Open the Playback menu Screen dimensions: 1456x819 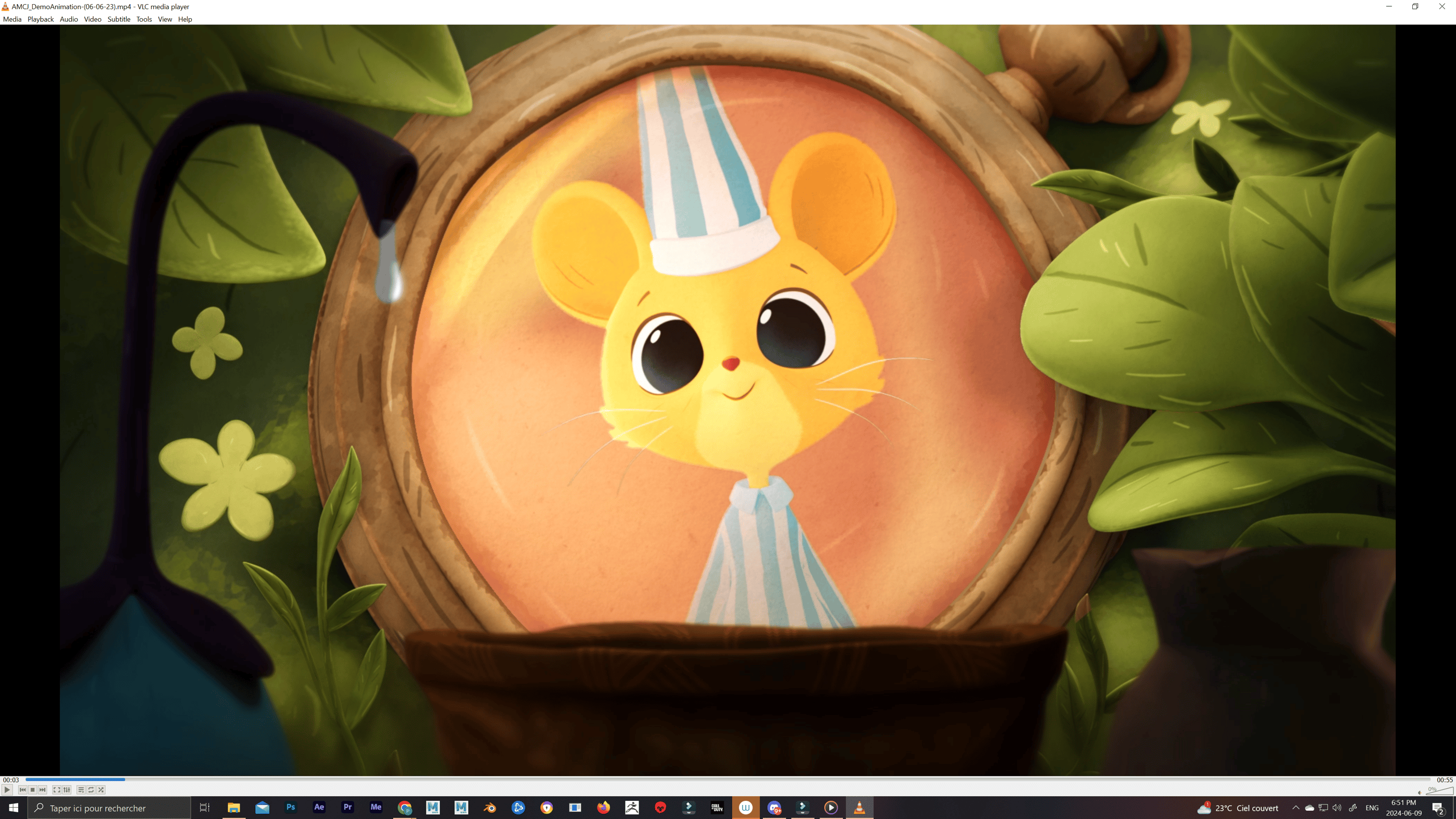coord(40,19)
